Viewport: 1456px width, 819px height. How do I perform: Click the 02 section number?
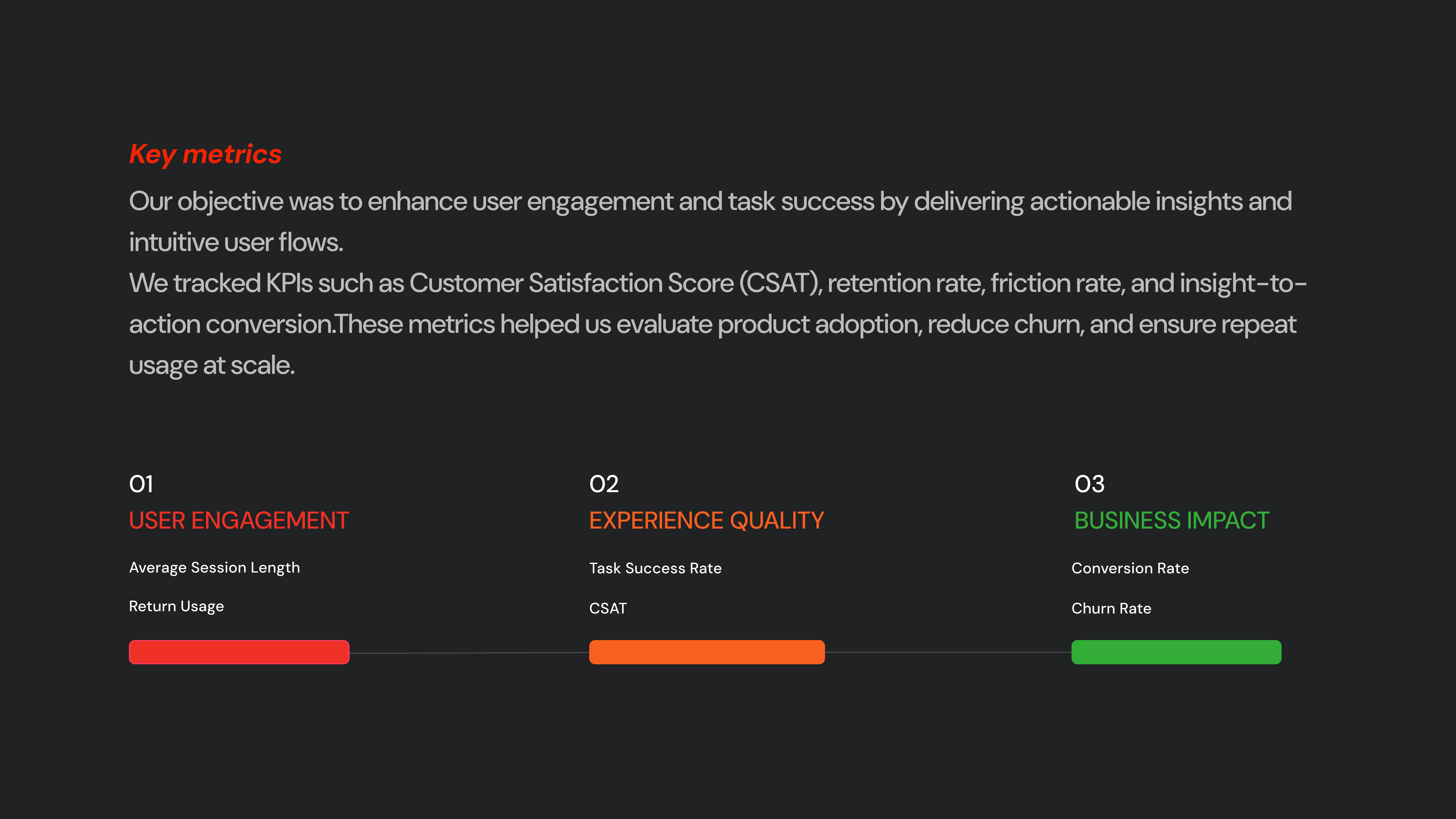pos(604,484)
